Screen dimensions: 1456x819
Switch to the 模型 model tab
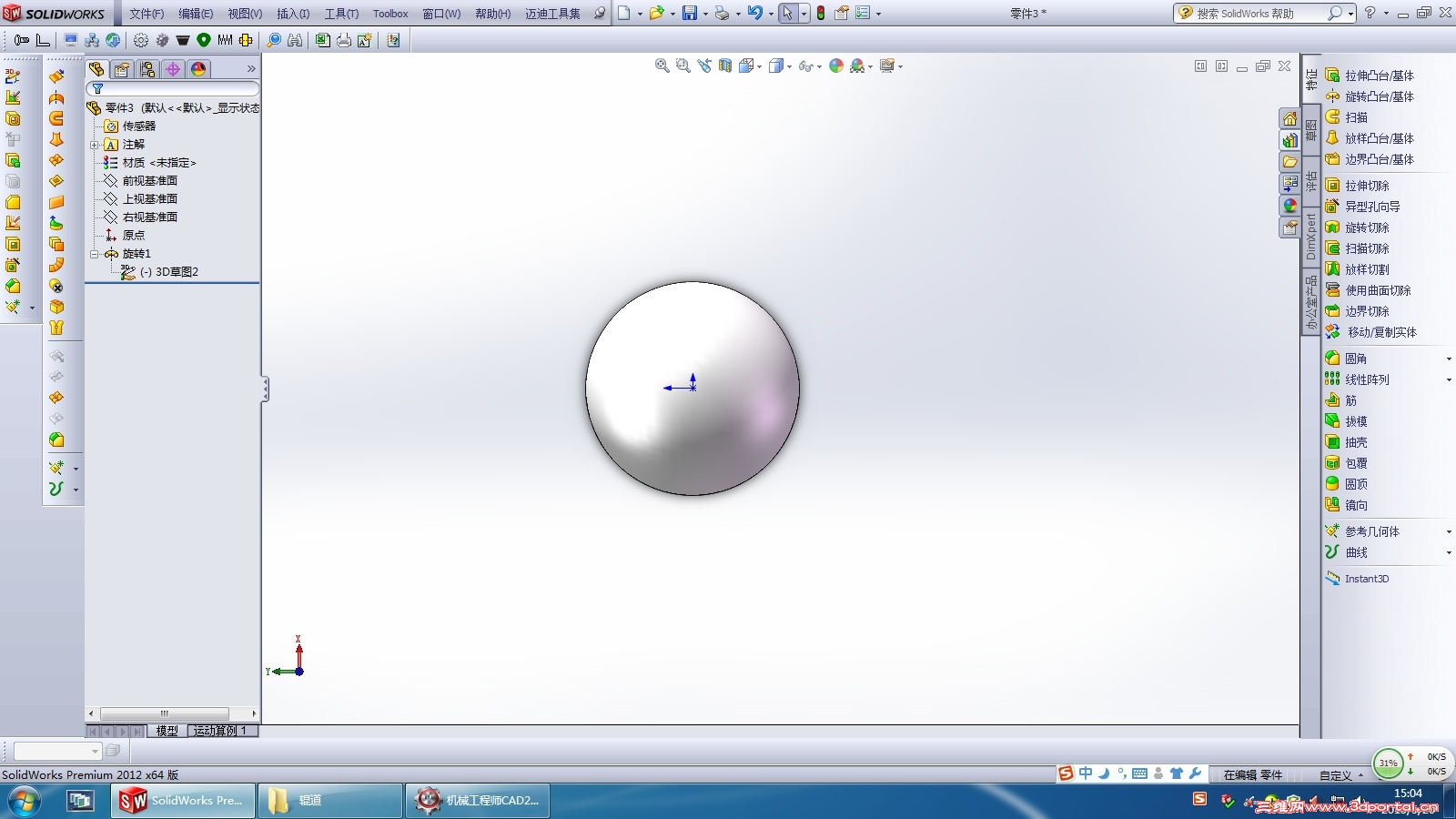click(167, 731)
